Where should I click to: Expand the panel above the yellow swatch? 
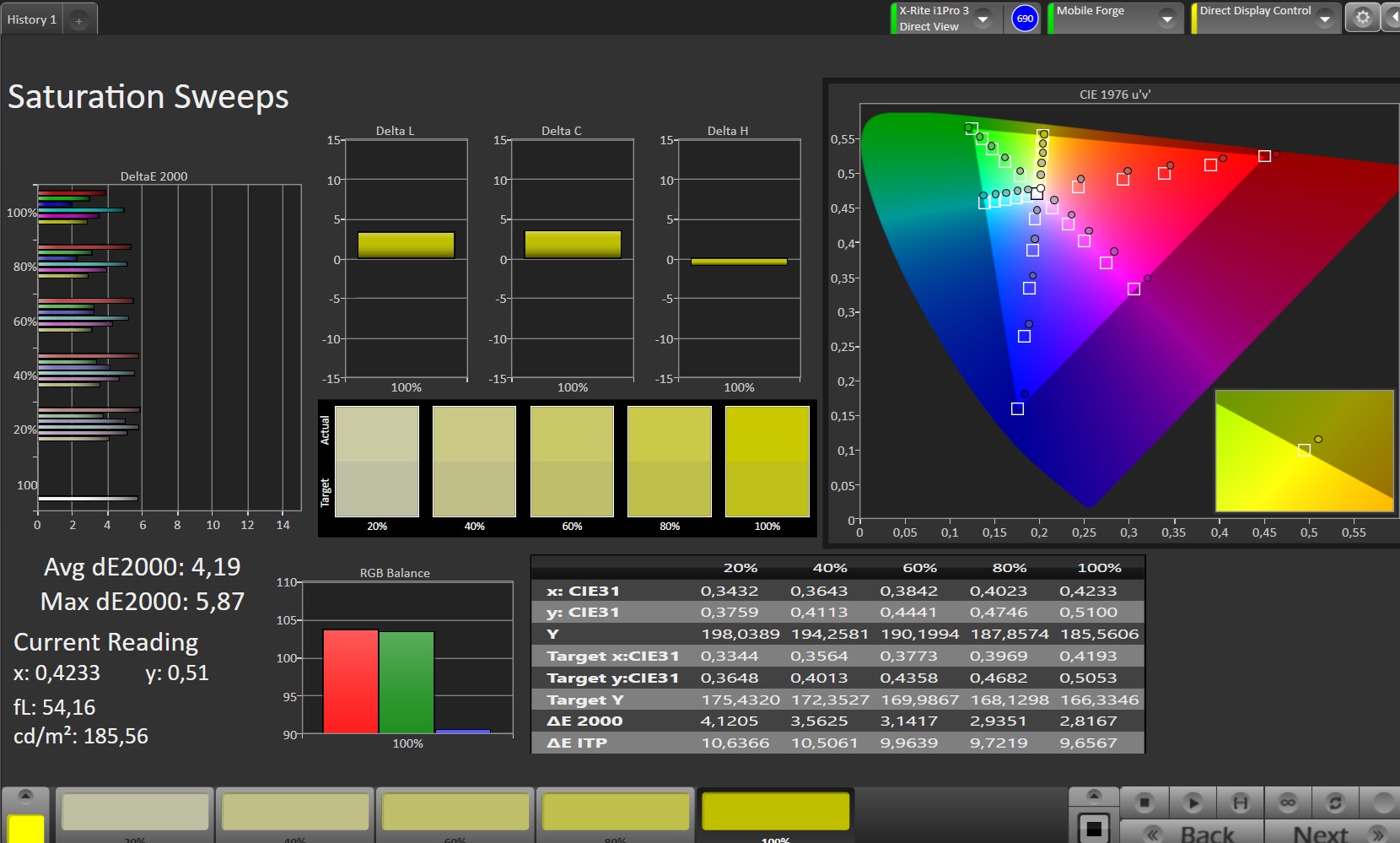pos(25,796)
